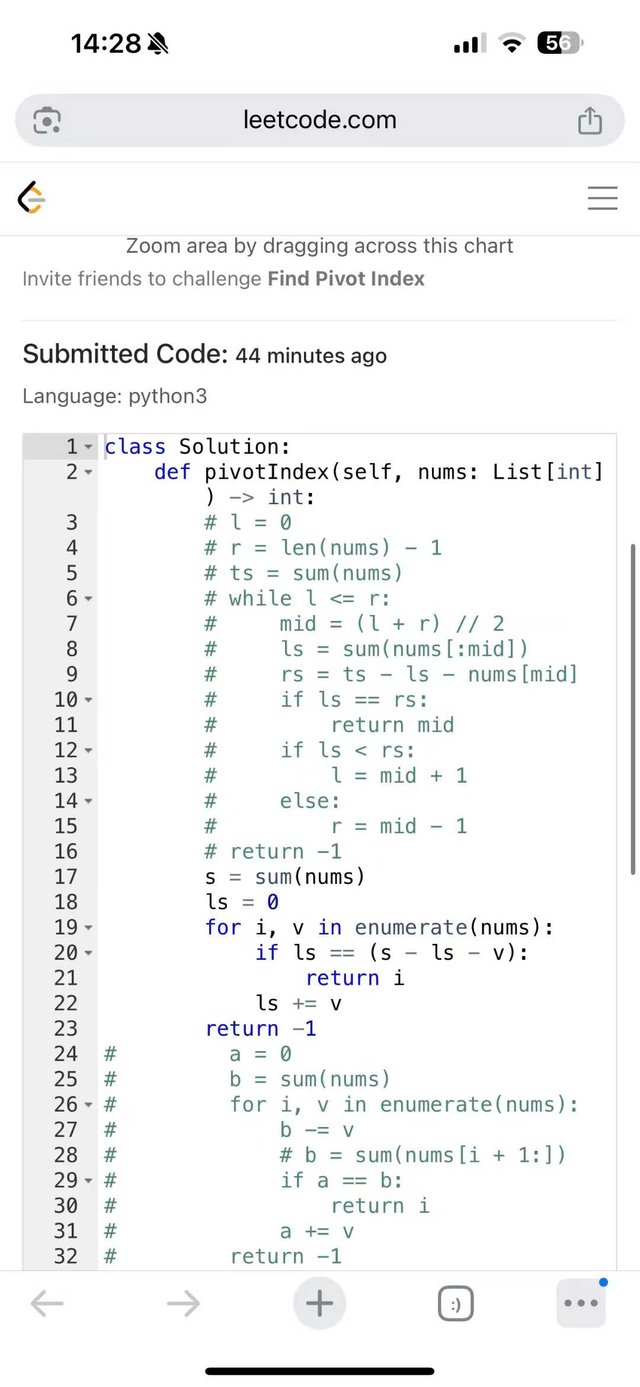Collapse the fold arrow at line 29

pos(88,1181)
